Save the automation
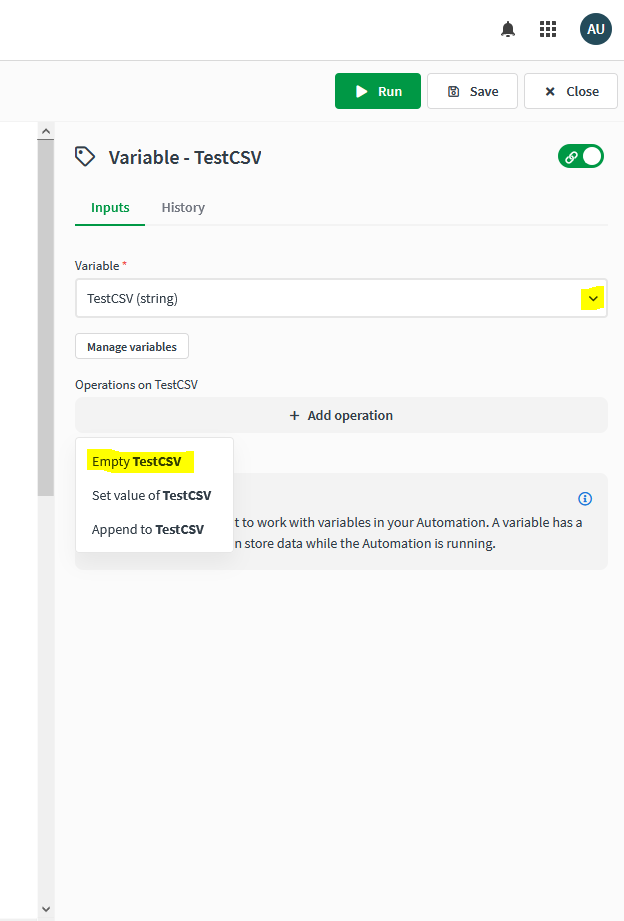 [x=472, y=91]
